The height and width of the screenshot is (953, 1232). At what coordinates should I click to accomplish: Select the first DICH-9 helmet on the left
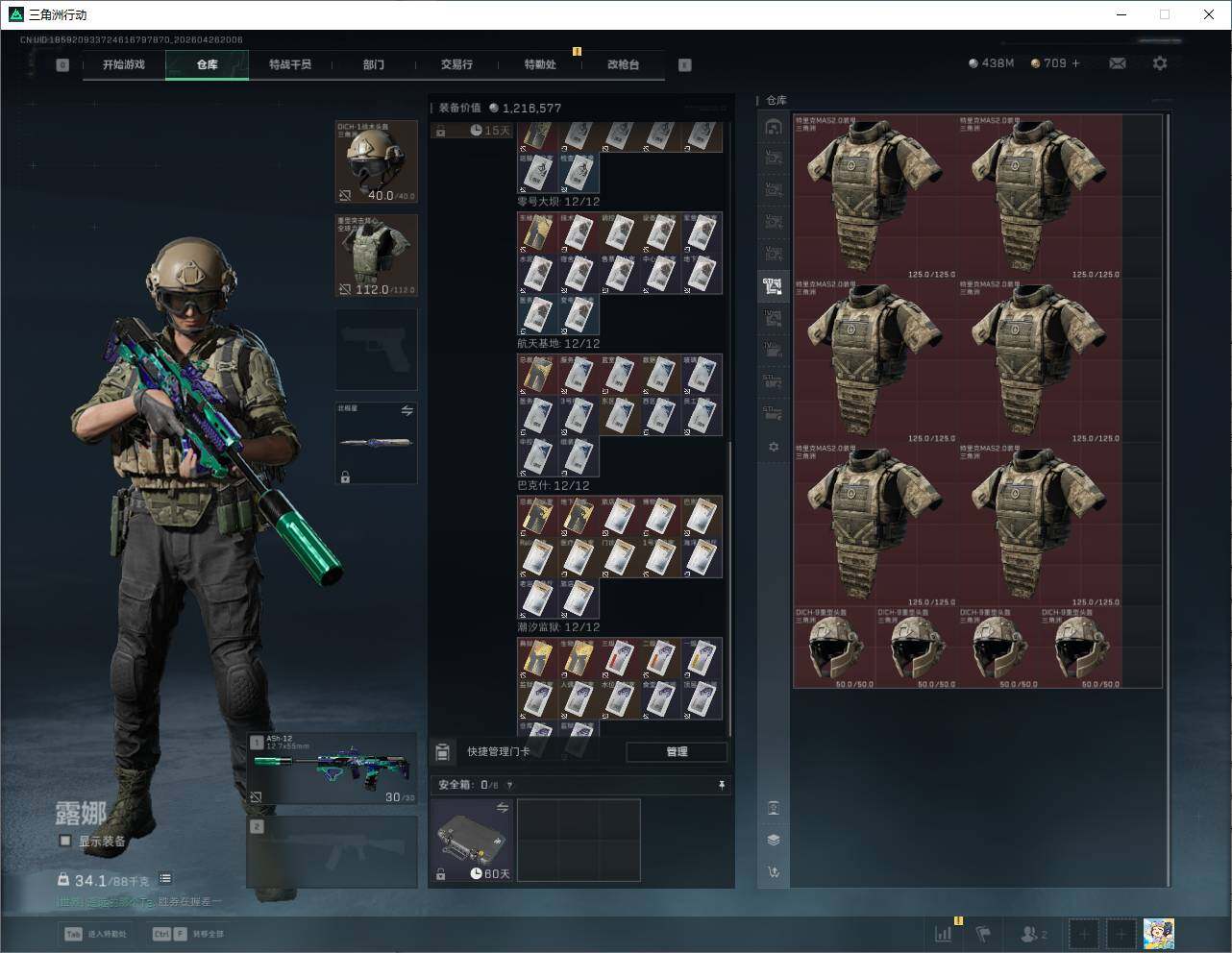(834, 648)
